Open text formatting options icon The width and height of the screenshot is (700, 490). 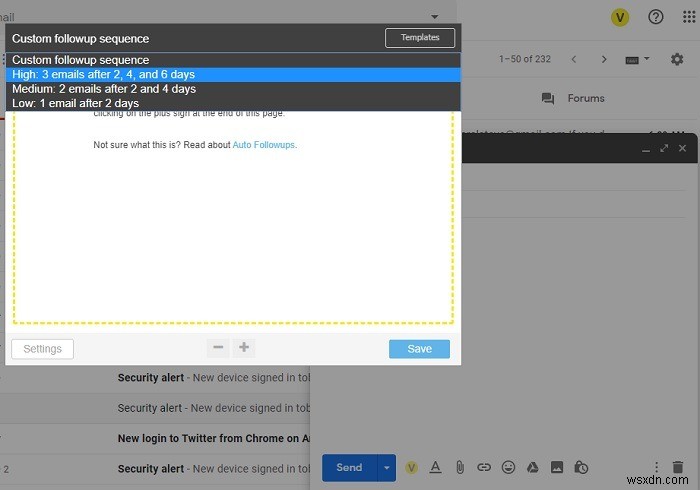[435, 467]
